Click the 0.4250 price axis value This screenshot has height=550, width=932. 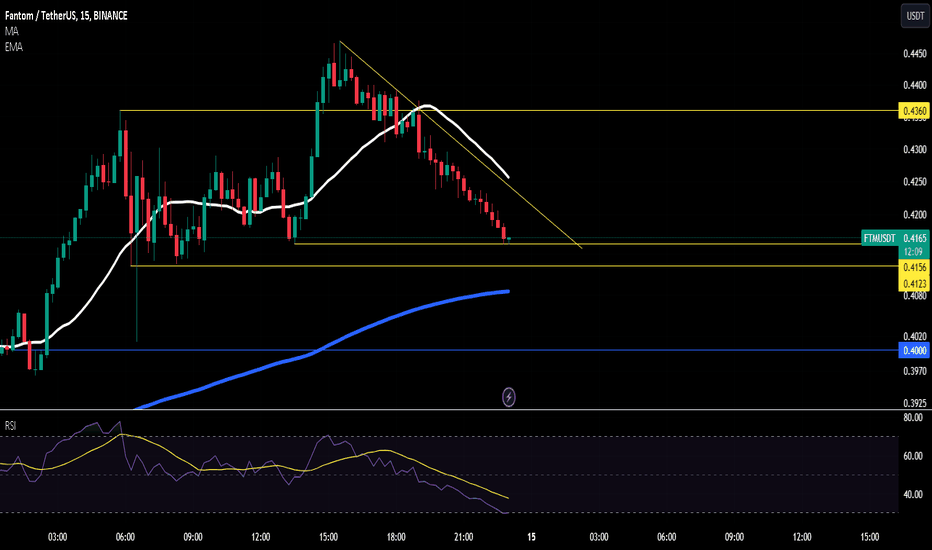click(915, 181)
